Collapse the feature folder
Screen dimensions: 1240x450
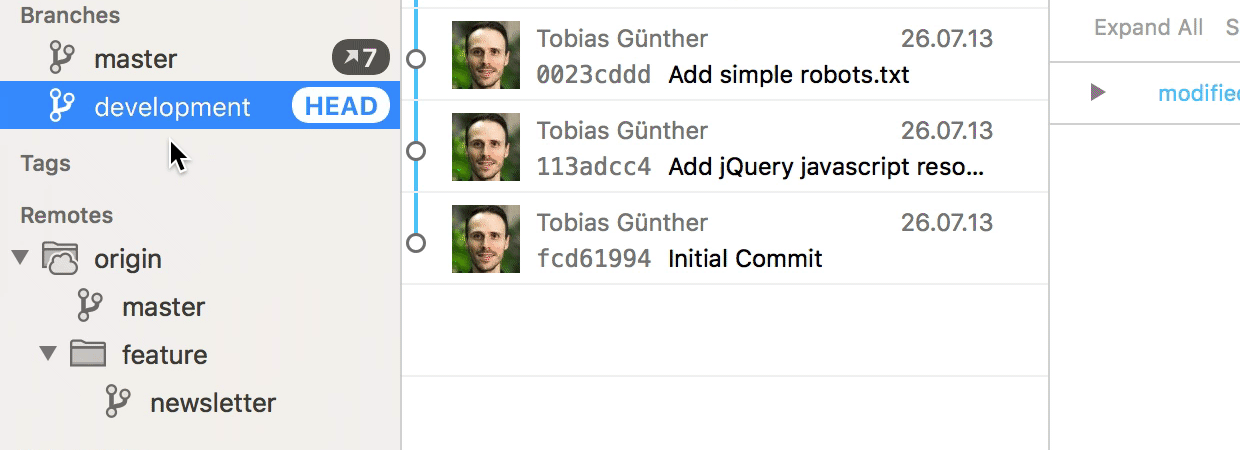(47, 354)
